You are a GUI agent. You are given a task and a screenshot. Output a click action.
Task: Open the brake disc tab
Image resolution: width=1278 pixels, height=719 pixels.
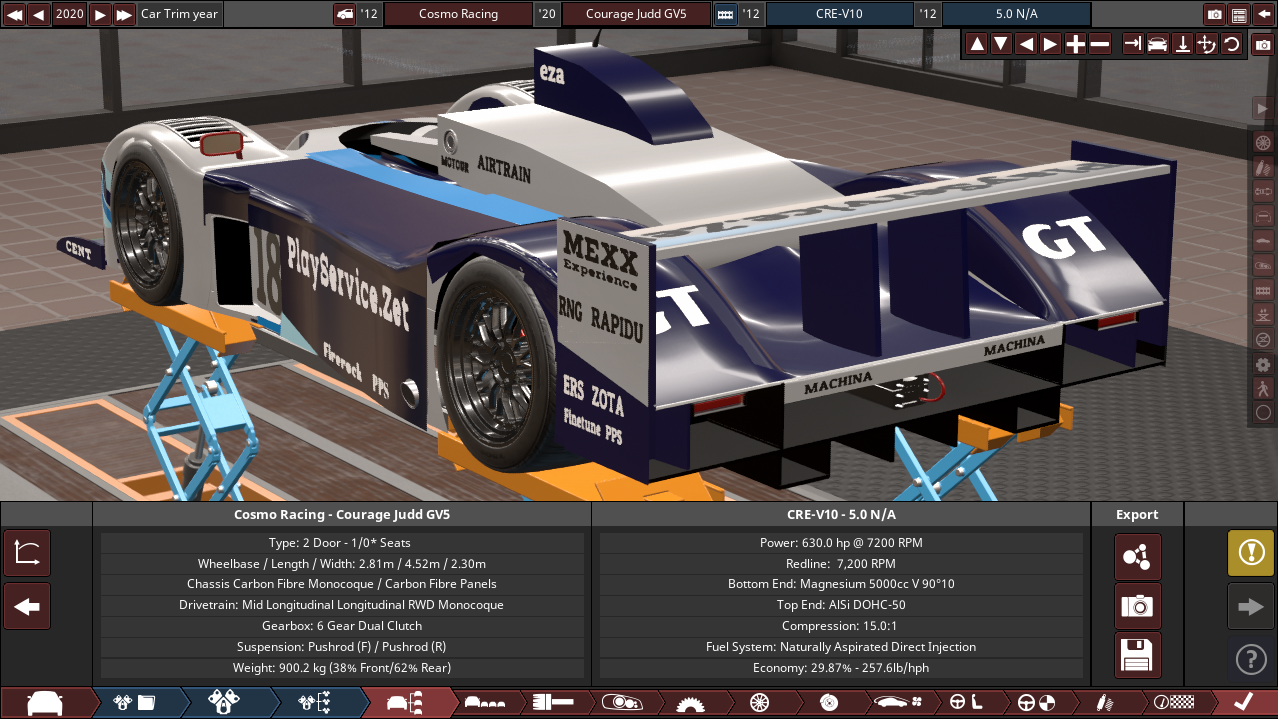[x=827, y=703]
